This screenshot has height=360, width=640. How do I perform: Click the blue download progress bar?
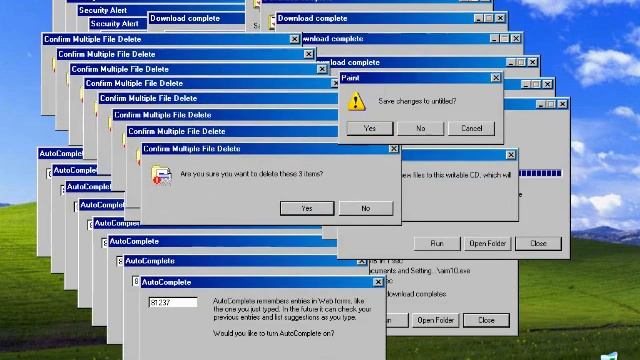pos(540,173)
